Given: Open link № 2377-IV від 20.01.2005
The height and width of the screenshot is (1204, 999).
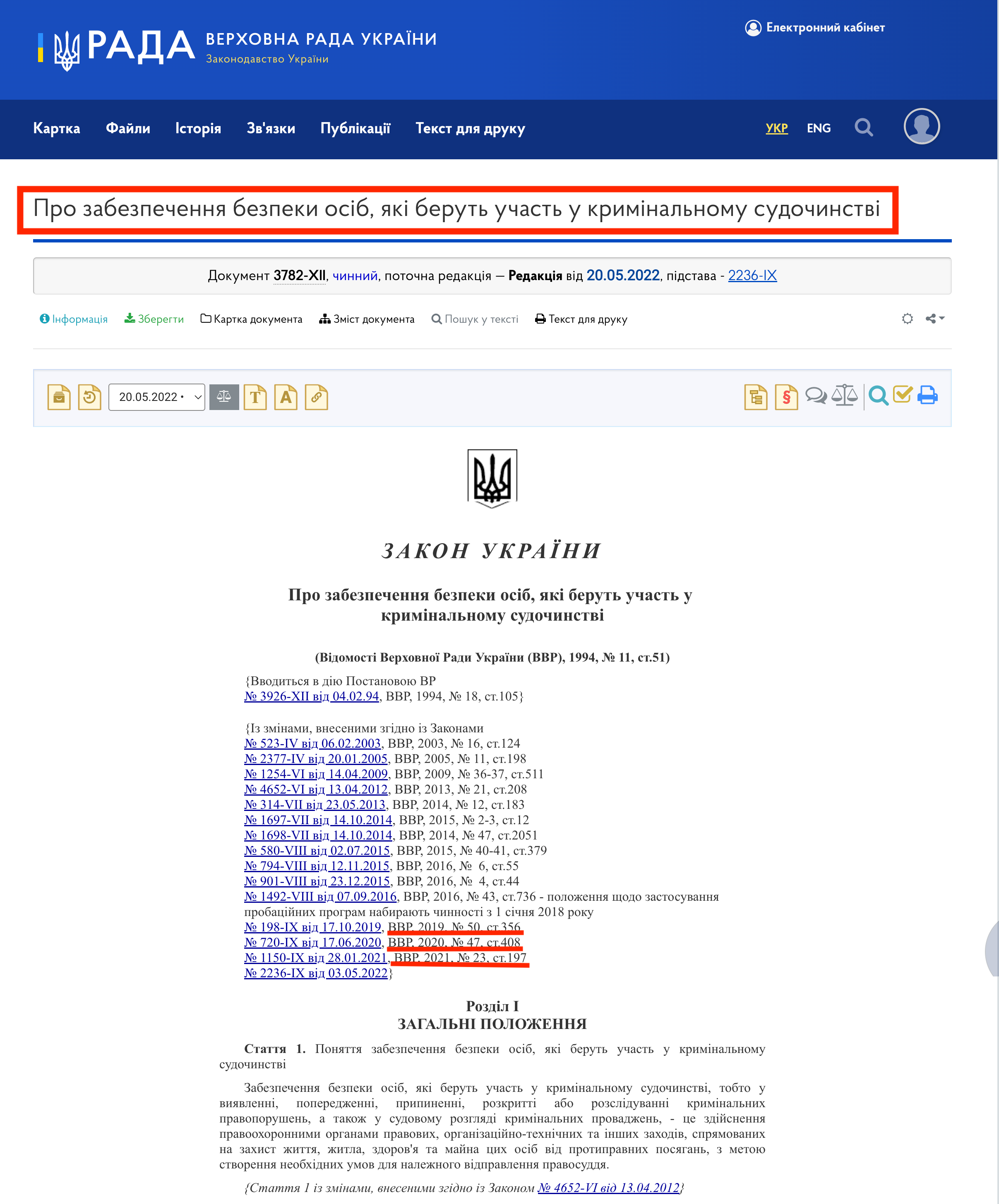Looking at the screenshot, I should point(316,758).
